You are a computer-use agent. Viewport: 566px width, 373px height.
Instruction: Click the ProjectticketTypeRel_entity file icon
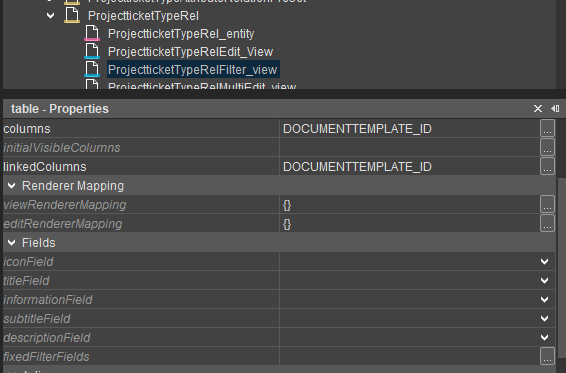coord(92,33)
